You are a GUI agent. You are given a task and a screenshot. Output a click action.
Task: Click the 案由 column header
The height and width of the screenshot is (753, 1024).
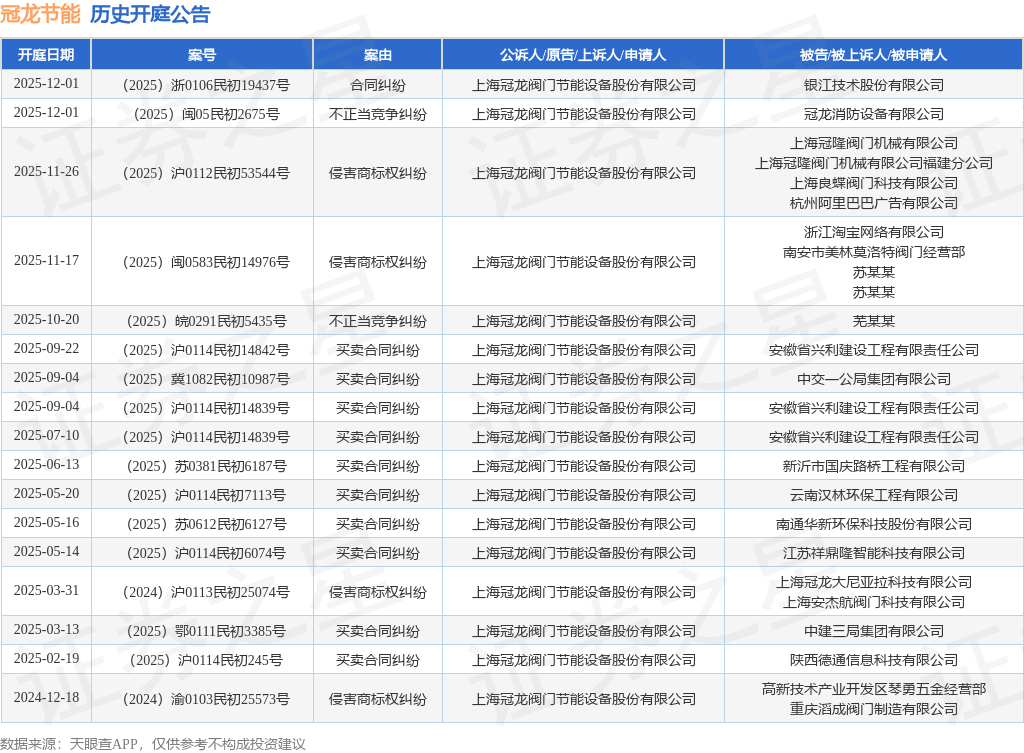[377, 55]
